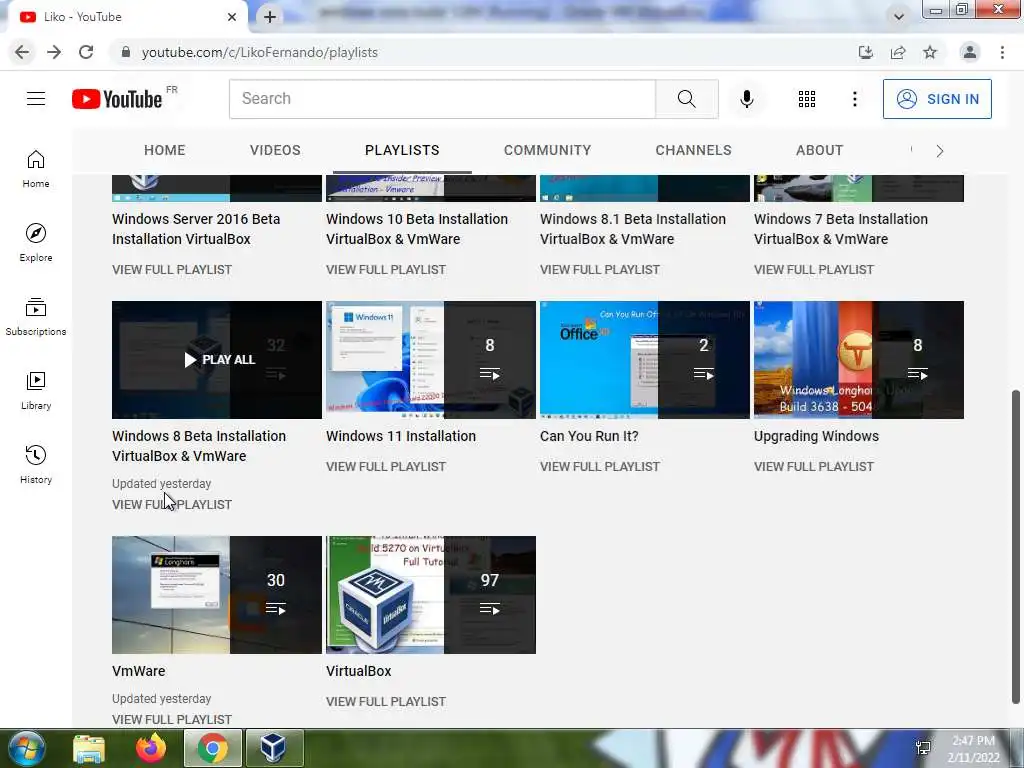This screenshot has width=1024, height=768.
Task: Go forward with the browser forward arrow
Action: click(54, 52)
